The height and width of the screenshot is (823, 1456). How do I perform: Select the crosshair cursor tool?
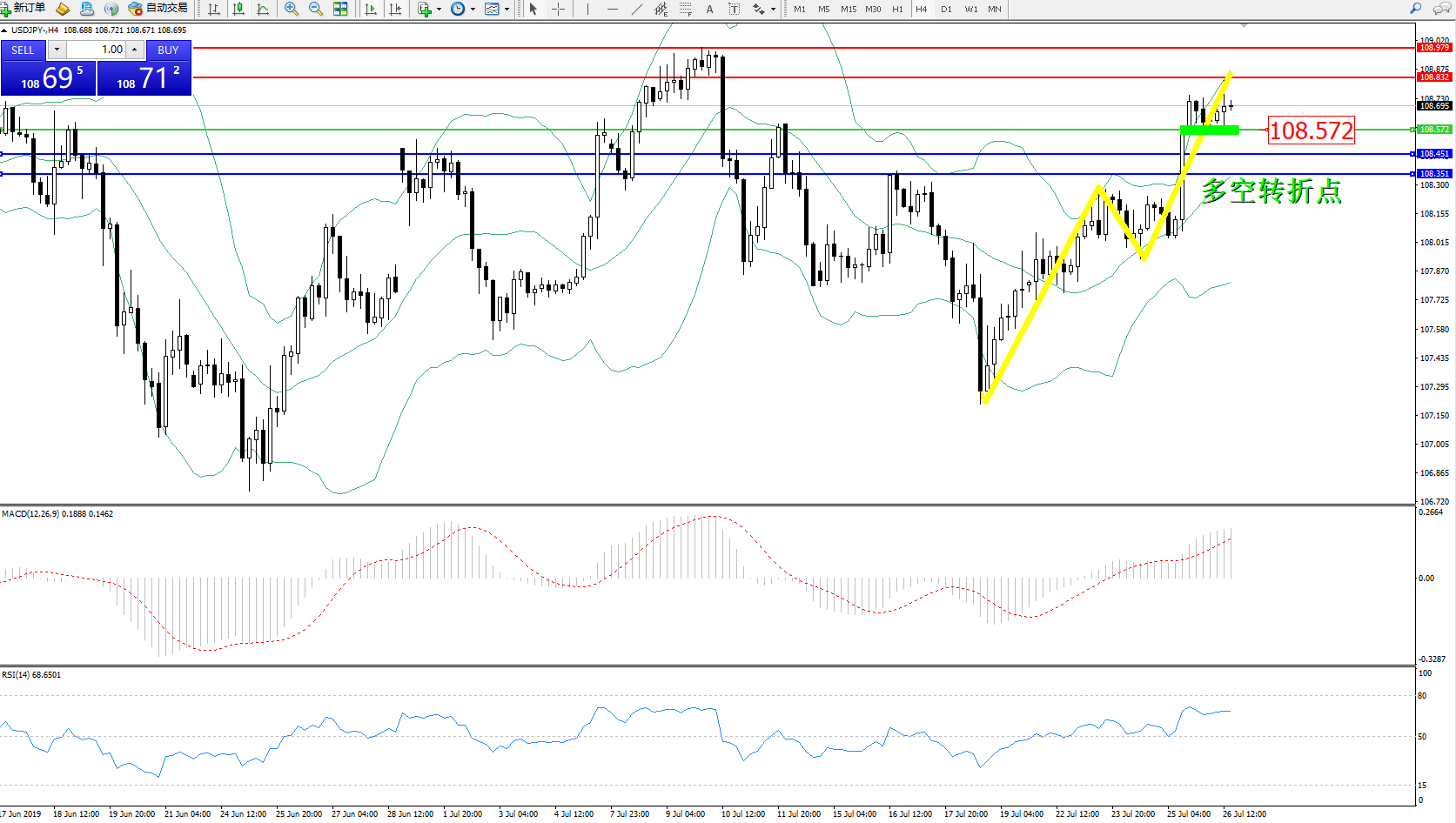(x=558, y=9)
